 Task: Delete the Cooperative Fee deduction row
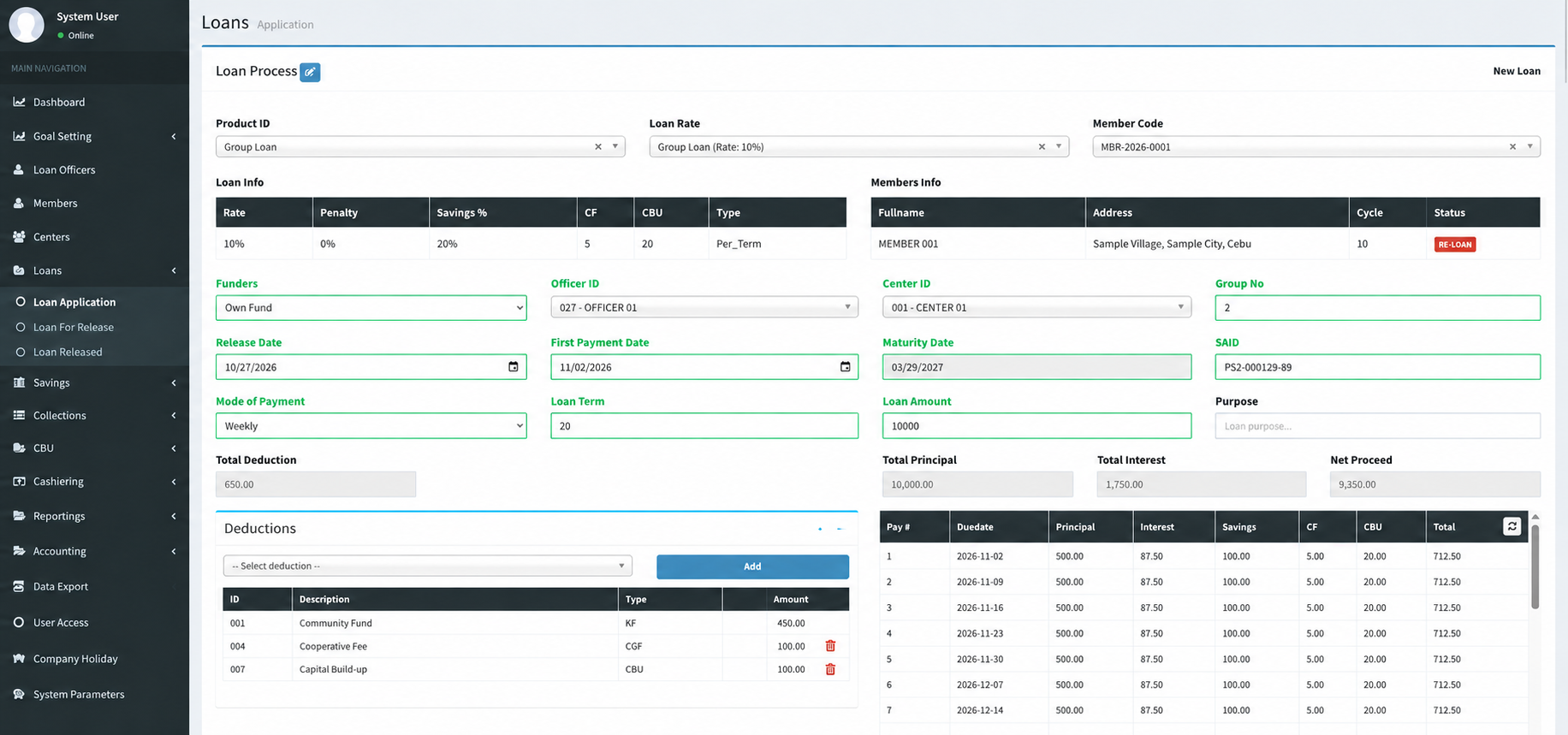(x=830, y=646)
